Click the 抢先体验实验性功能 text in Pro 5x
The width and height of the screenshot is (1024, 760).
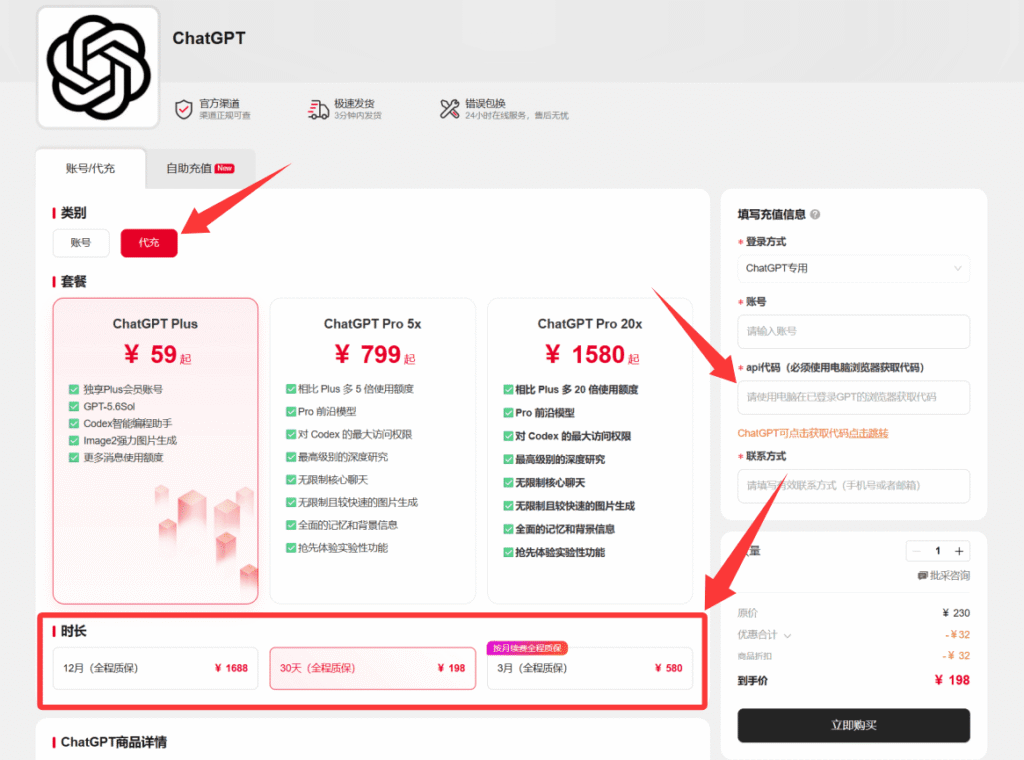pyautogui.click(x=343, y=548)
